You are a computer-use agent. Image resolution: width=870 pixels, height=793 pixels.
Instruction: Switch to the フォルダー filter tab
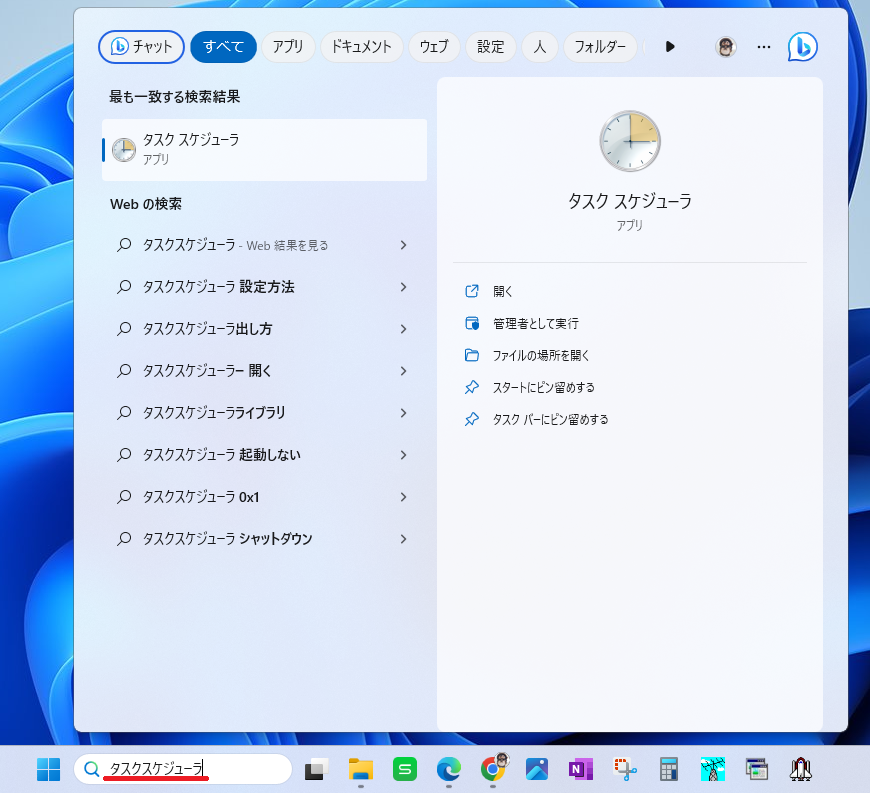point(600,47)
